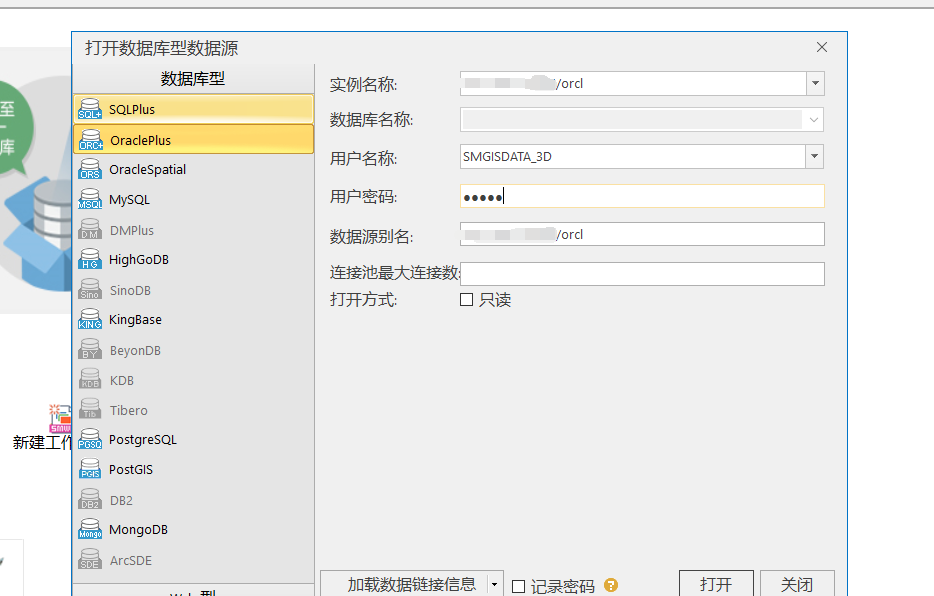Toggle the 记录密码 checkbox

tap(519, 586)
